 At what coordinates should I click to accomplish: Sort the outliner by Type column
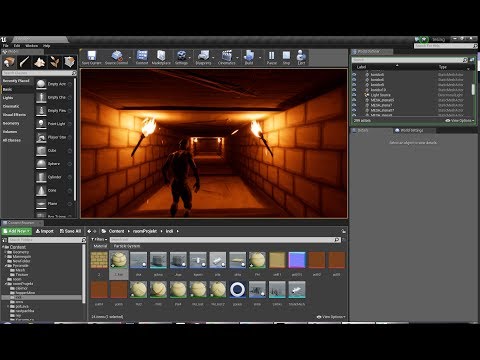pos(443,67)
